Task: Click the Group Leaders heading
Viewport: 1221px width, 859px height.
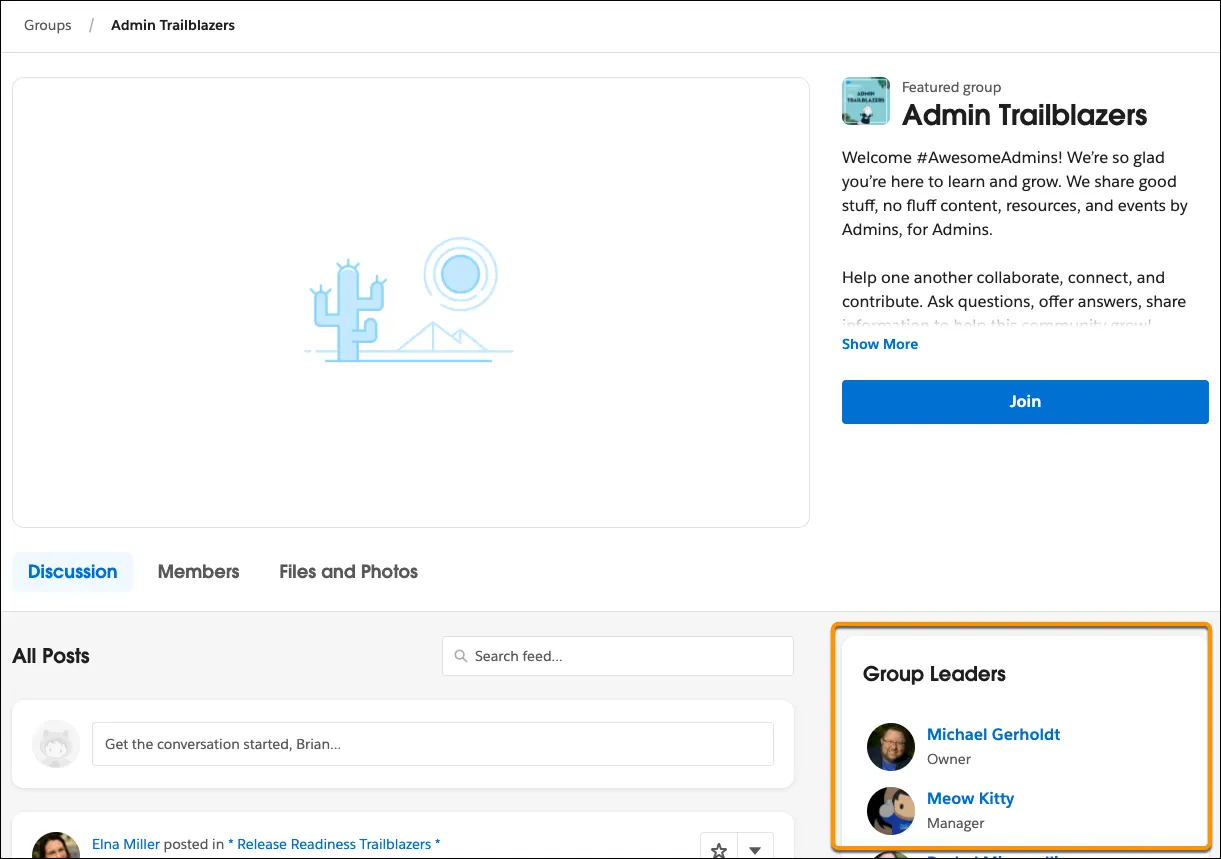Action: tap(934, 674)
